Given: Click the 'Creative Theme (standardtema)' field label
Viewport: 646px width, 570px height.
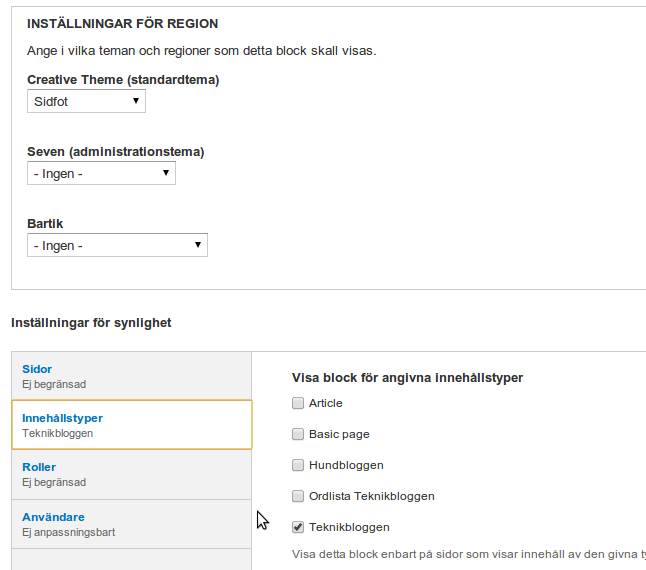Looking at the screenshot, I should pos(123,80).
